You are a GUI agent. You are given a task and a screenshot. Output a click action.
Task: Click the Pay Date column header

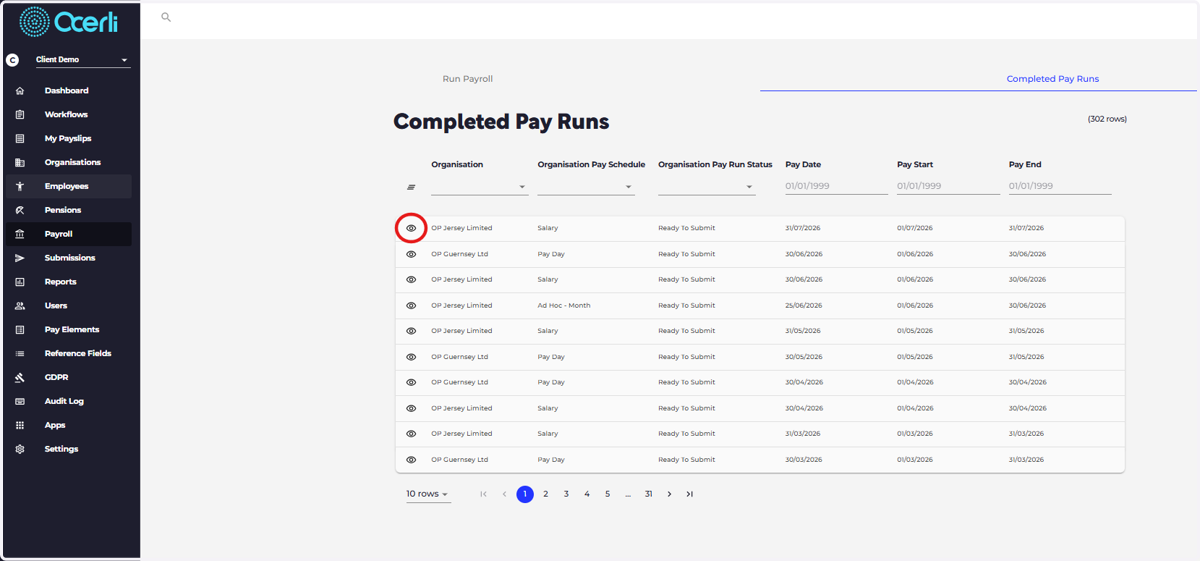(x=803, y=164)
